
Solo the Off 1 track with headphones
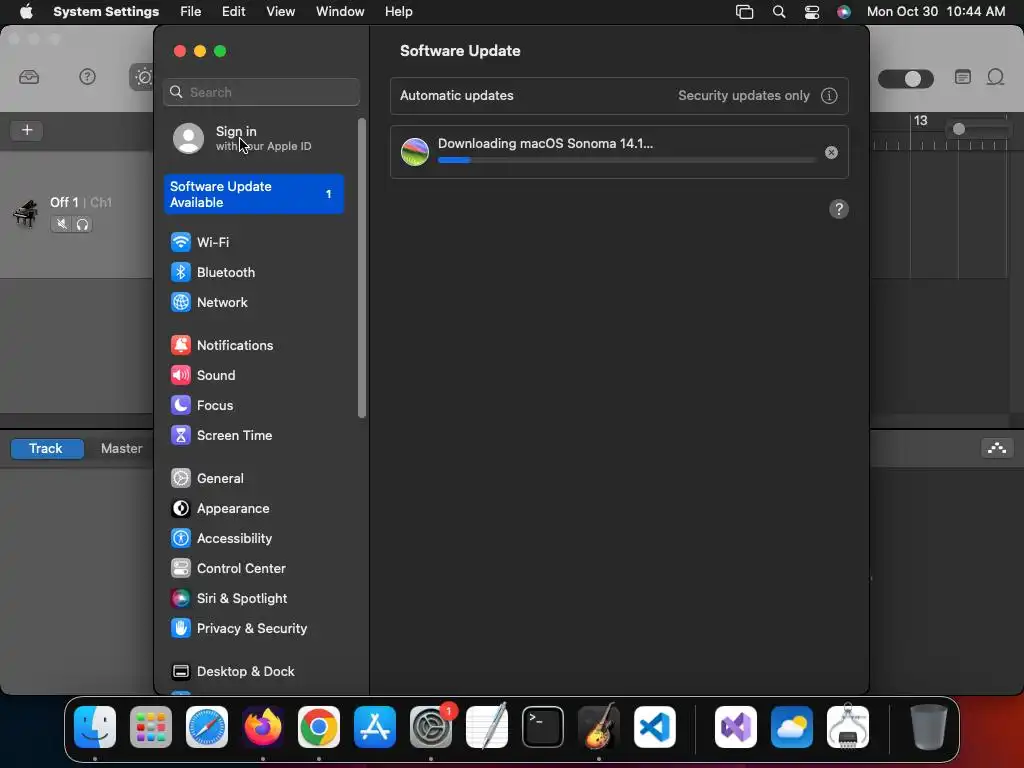[x=82, y=225]
